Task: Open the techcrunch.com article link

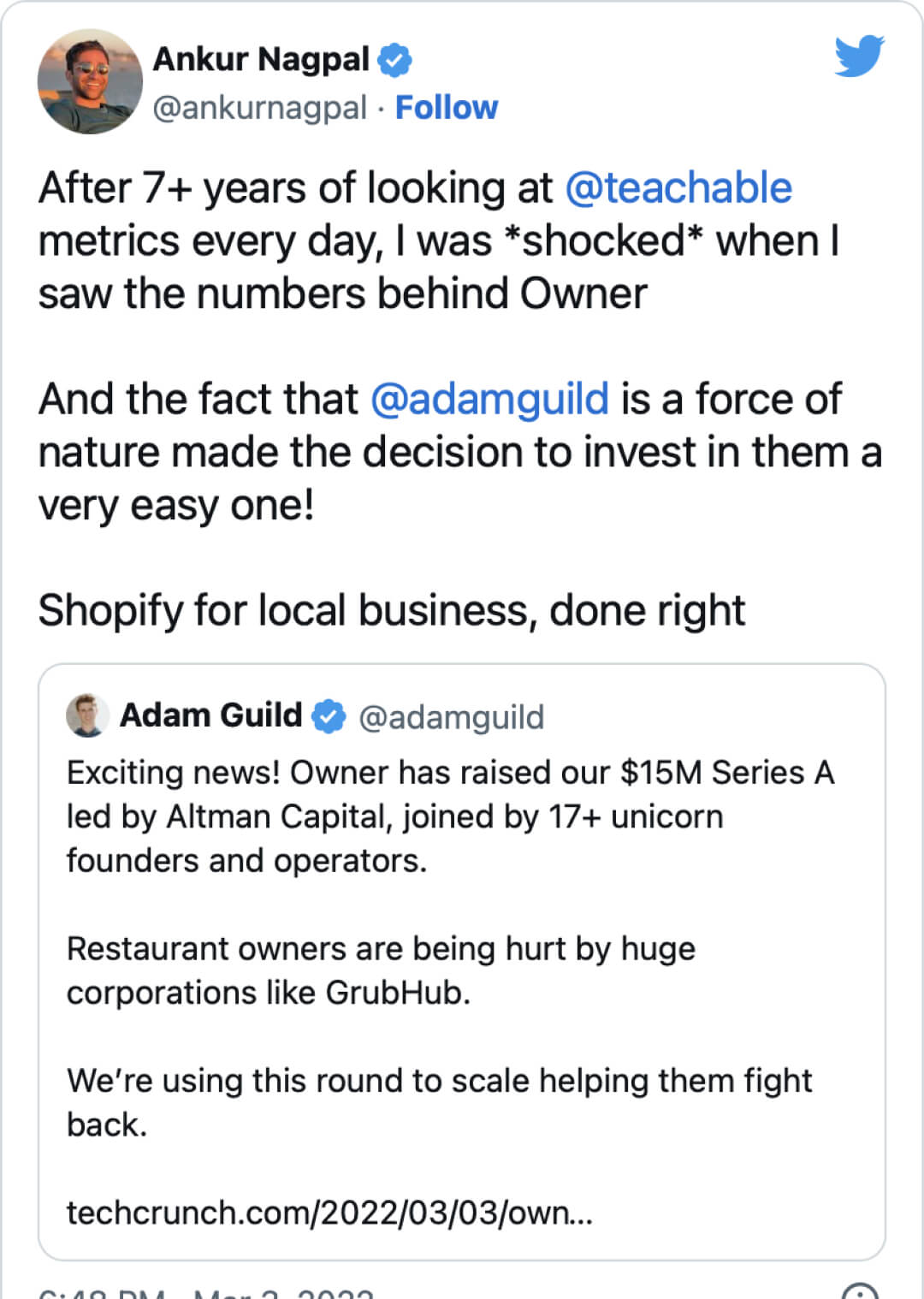Action: pos(329,1213)
